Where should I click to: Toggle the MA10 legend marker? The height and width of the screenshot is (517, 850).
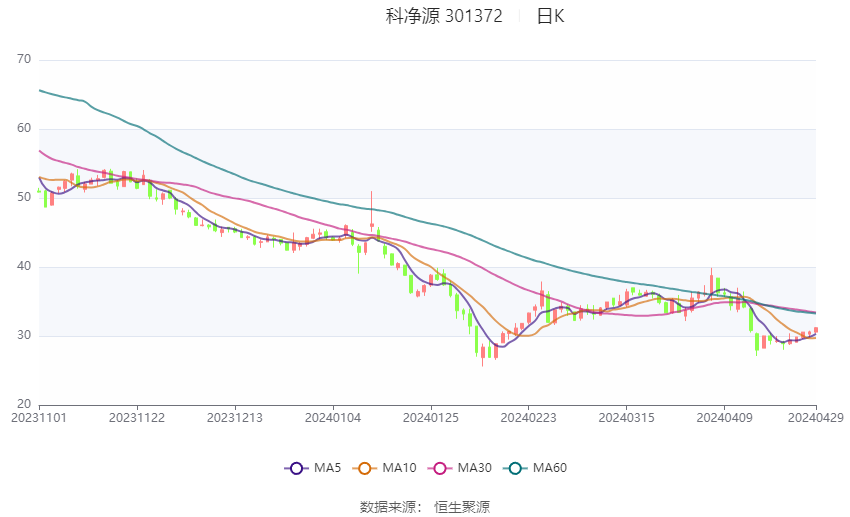(x=364, y=468)
